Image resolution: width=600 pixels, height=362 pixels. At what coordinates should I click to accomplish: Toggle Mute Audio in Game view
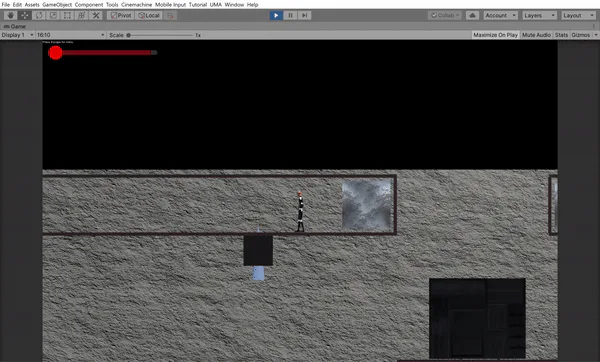(536, 35)
